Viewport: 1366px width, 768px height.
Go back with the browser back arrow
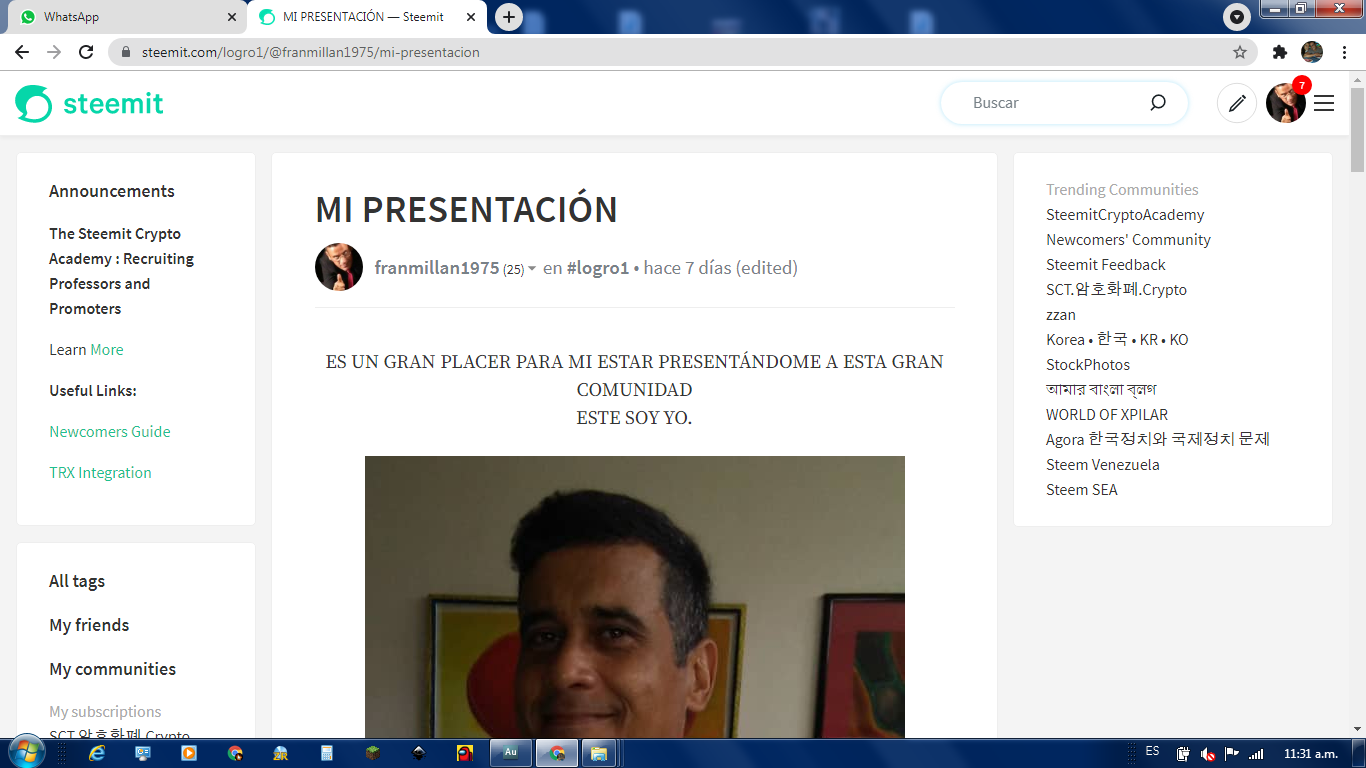coord(22,52)
